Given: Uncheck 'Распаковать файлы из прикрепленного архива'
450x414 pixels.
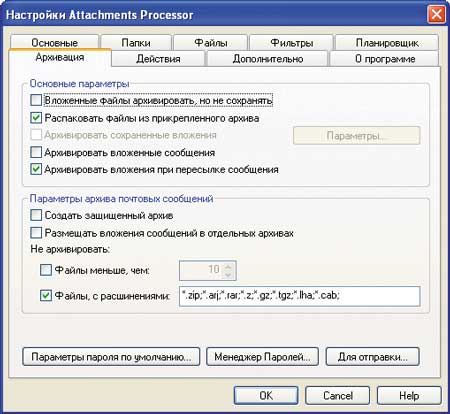Looking at the screenshot, I should [36, 118].
